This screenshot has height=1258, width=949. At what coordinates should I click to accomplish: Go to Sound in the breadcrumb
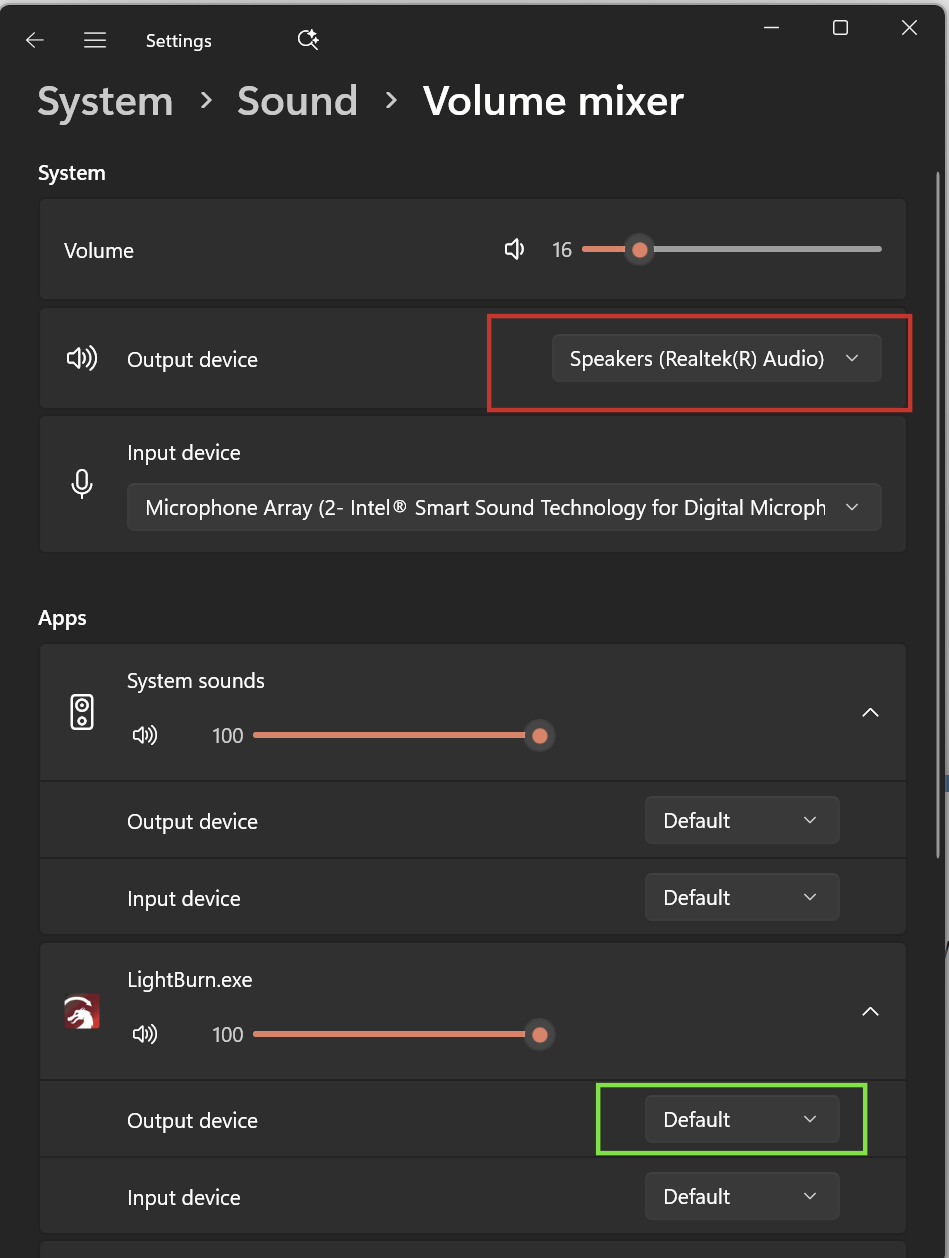point(297,102)
